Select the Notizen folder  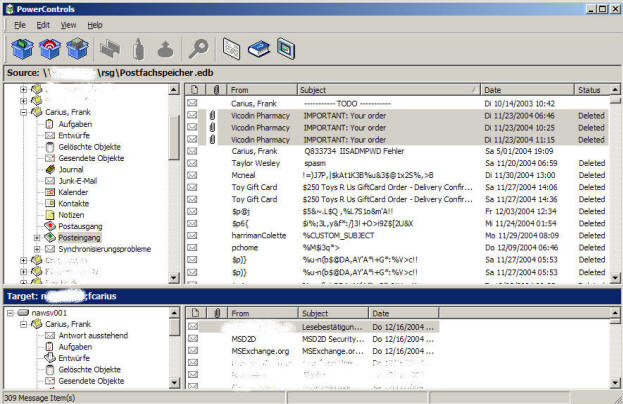(x=71, y=215)
